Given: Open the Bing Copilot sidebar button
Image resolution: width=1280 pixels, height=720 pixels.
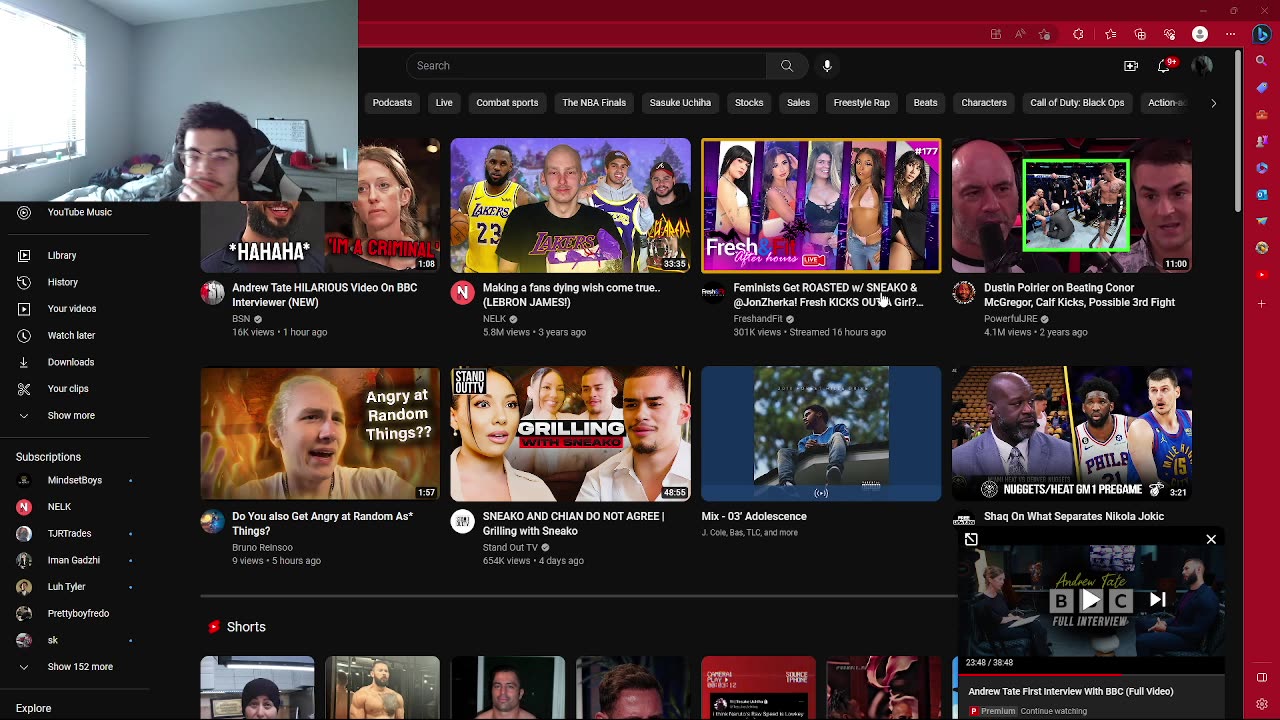Looking at the screenshot, I should pyautogui.click(x=1262, y=34).
